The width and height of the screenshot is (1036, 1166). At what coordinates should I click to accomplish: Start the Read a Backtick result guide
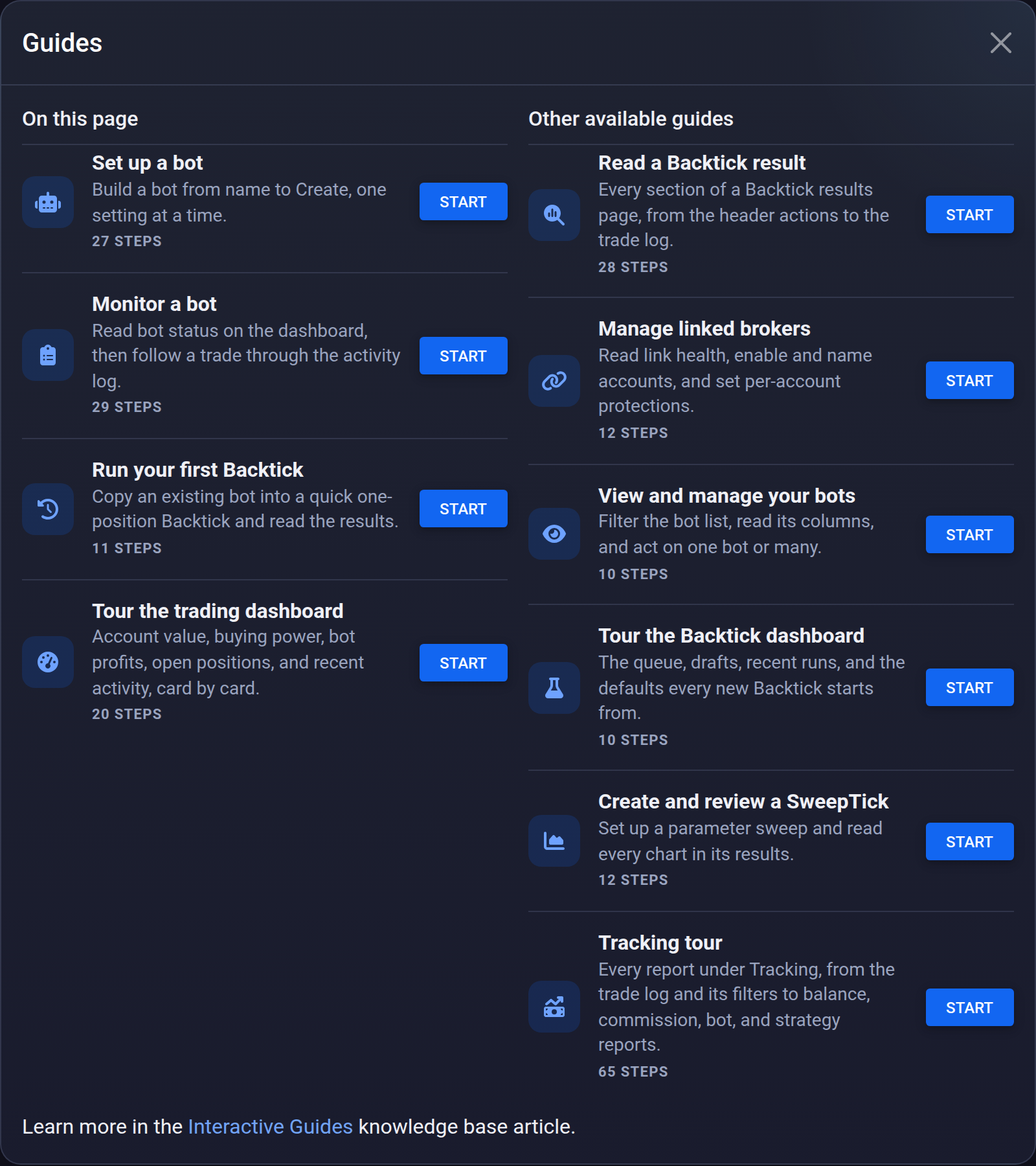[x=970, y=214]
